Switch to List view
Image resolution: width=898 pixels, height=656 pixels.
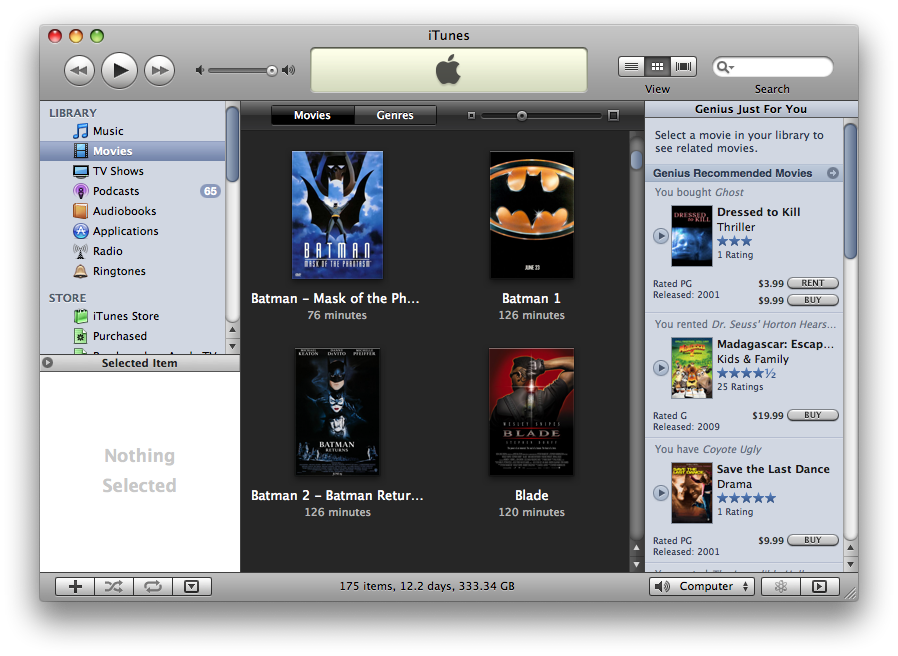tap(631, 65)
